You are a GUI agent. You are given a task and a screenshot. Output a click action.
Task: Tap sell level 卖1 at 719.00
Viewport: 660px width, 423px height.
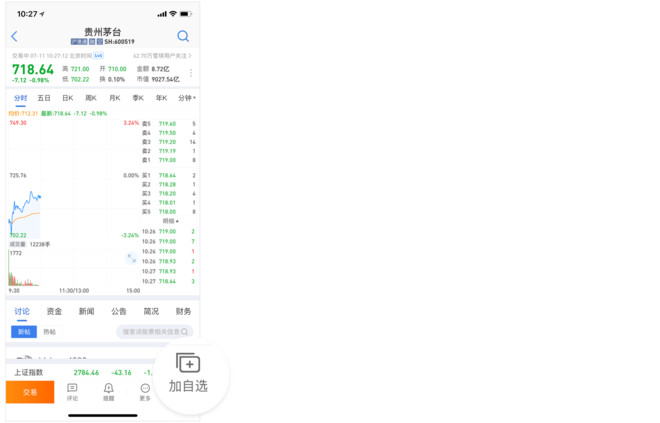coord(169,160)
